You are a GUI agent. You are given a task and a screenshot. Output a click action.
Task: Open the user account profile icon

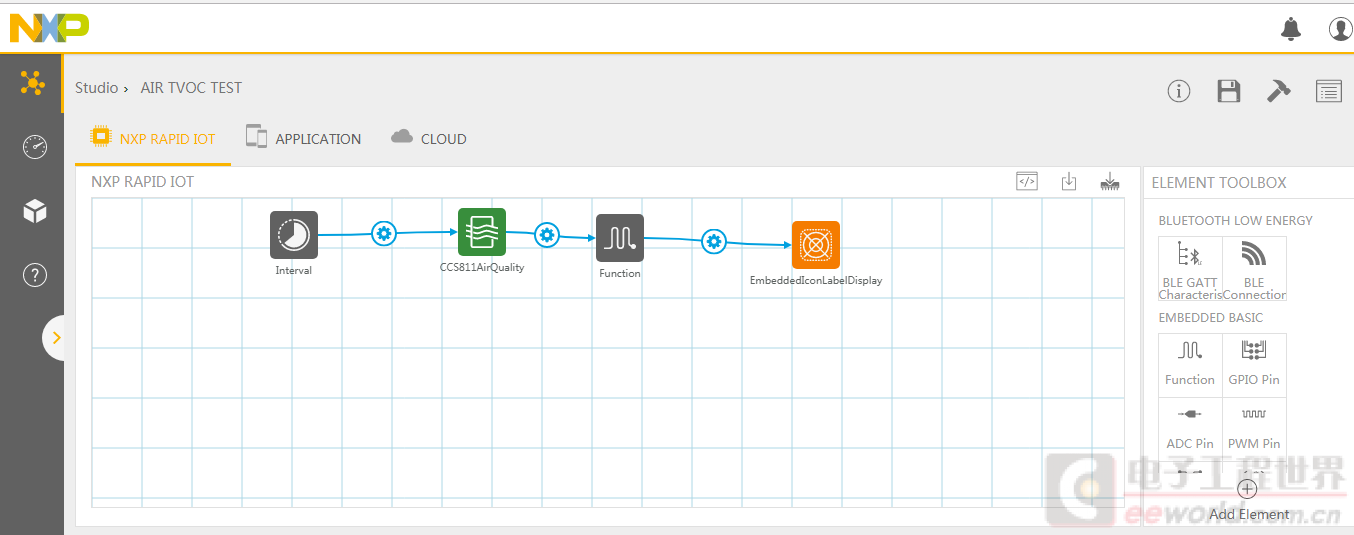(x=1341, y=29)
